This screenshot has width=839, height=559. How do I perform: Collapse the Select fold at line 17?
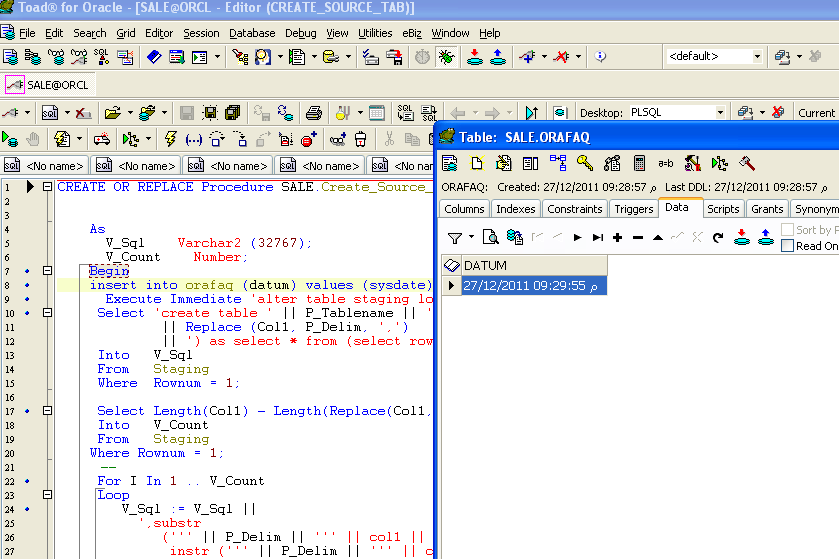click(x=47, y=411)
